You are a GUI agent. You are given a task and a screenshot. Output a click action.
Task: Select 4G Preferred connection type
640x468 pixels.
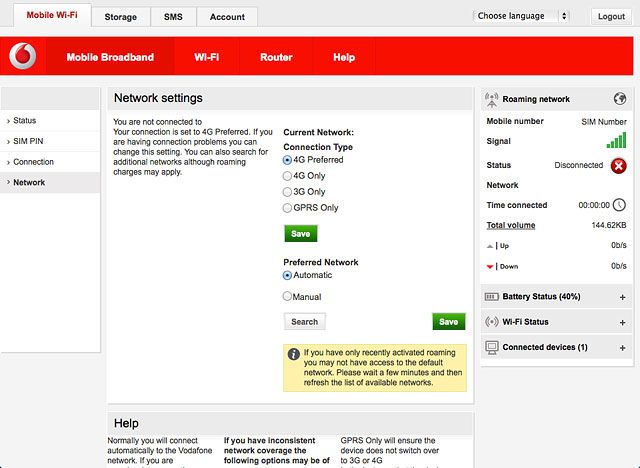point(287,160)
